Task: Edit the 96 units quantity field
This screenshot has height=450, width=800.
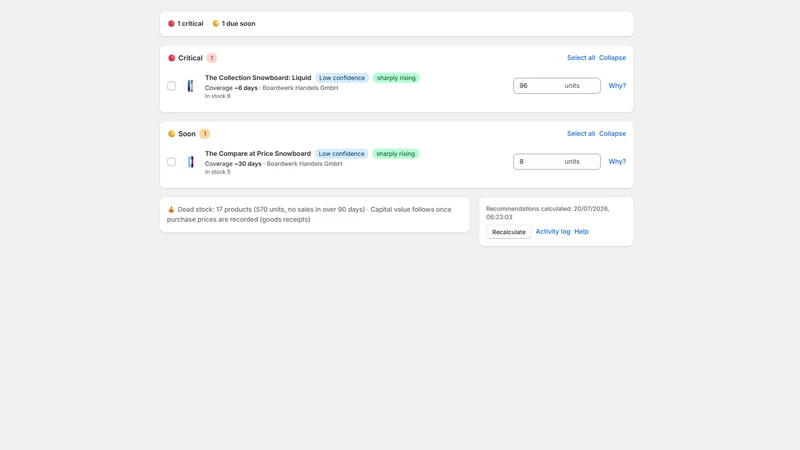Action: click(x=557, y=86)
